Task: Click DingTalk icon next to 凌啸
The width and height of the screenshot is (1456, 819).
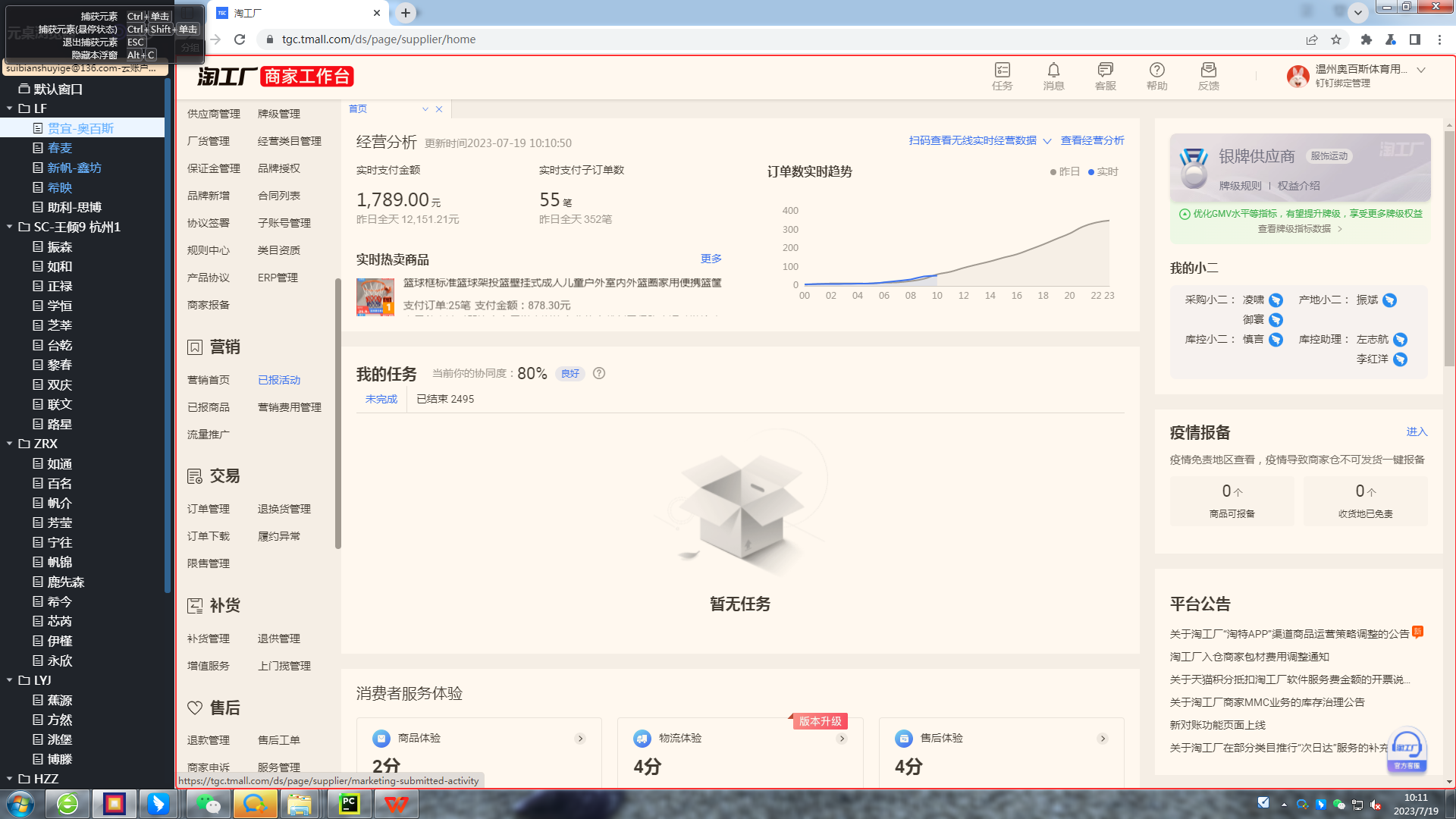Action: coord(1276,300)
